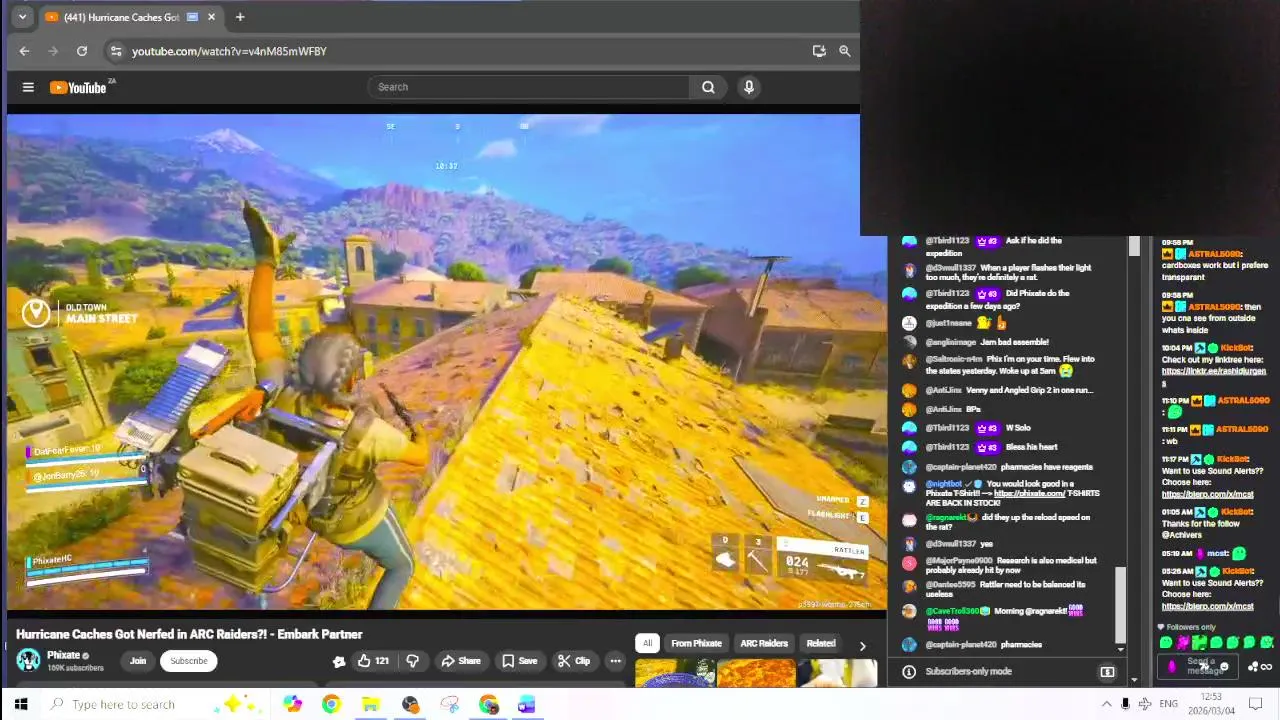
Task: Select the Related filter chip
Action: coord(820,644)
